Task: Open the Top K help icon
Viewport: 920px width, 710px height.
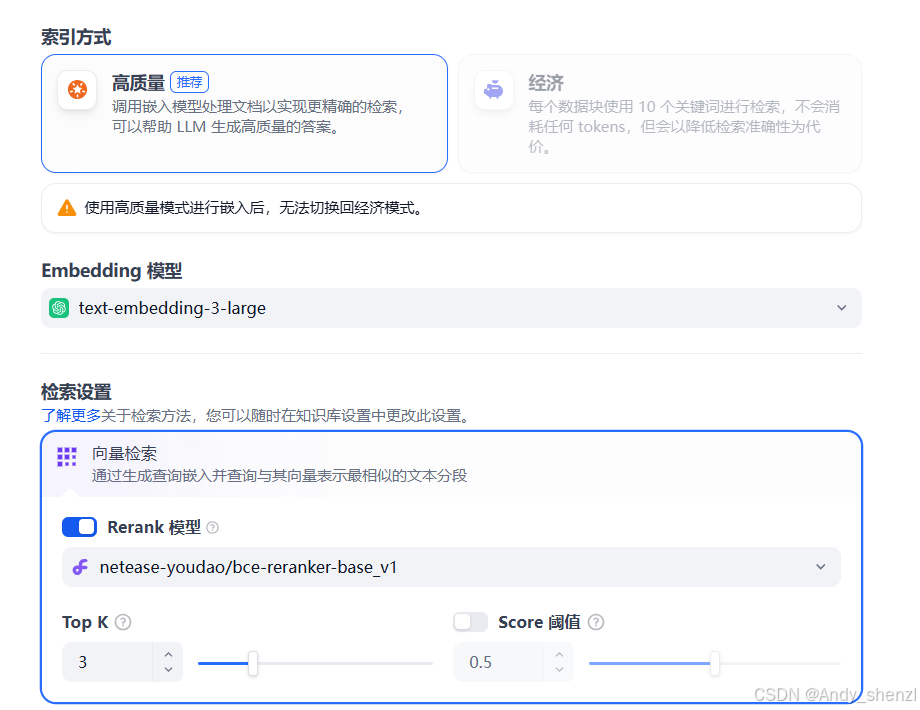Action: coord(122,622)
